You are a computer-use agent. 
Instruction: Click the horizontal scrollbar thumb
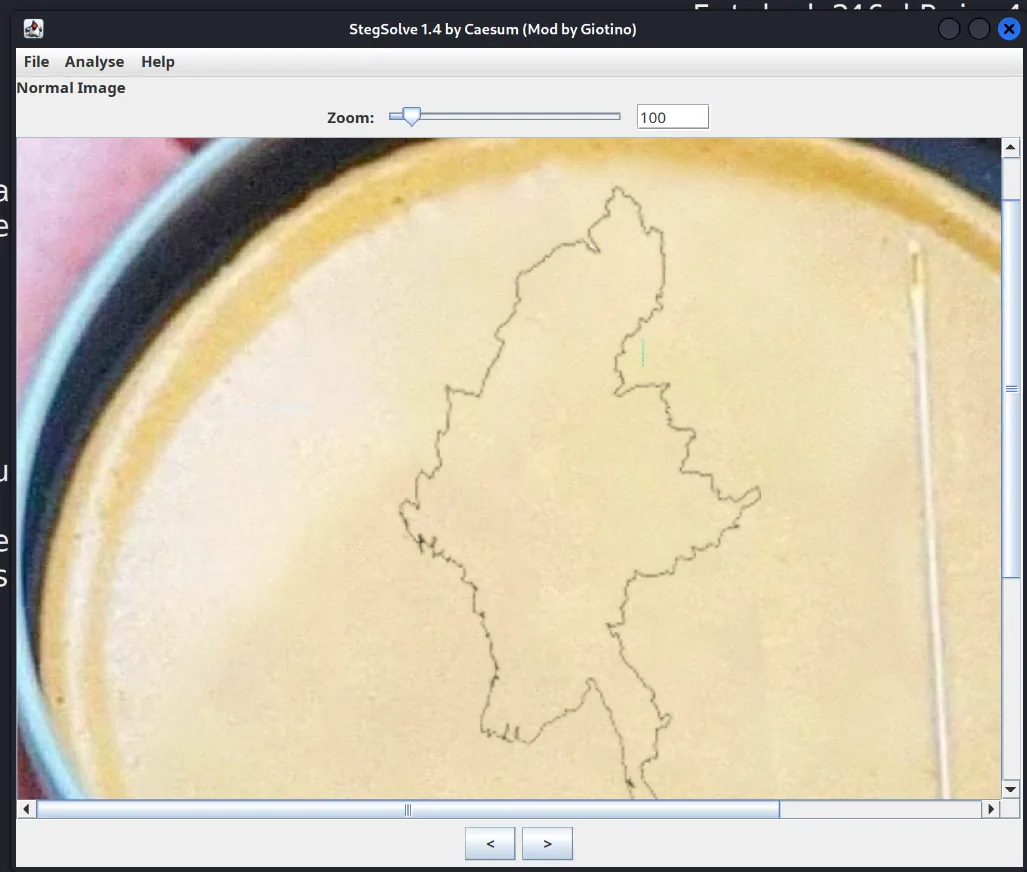pos(408,810)
